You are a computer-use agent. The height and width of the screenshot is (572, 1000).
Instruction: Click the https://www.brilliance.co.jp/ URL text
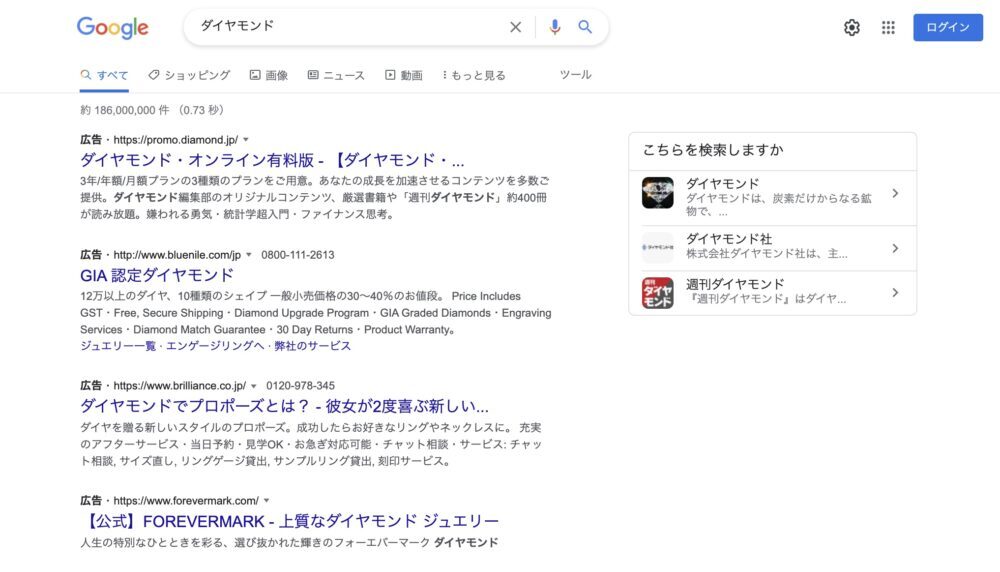(180, 386)
